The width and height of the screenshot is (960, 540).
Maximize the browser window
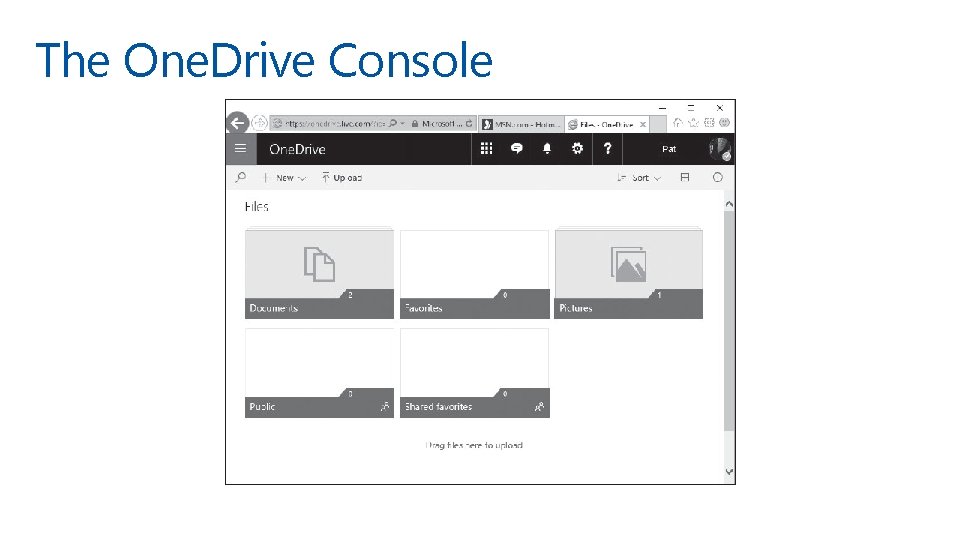[x=691, y=108]
